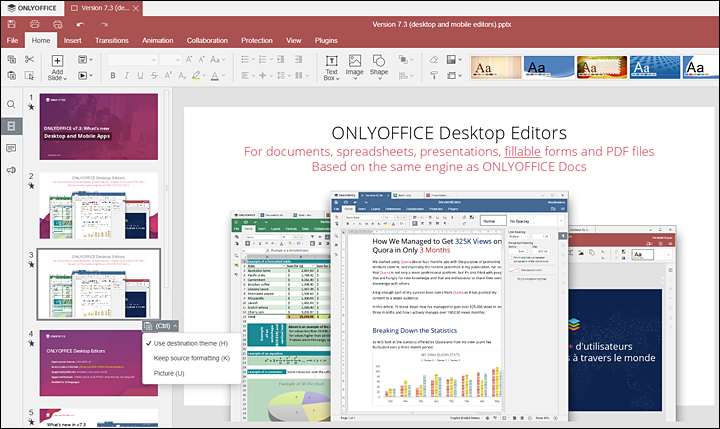Open the File menu
The height and width of the screenshot is (429, 720).
[12, 40]
